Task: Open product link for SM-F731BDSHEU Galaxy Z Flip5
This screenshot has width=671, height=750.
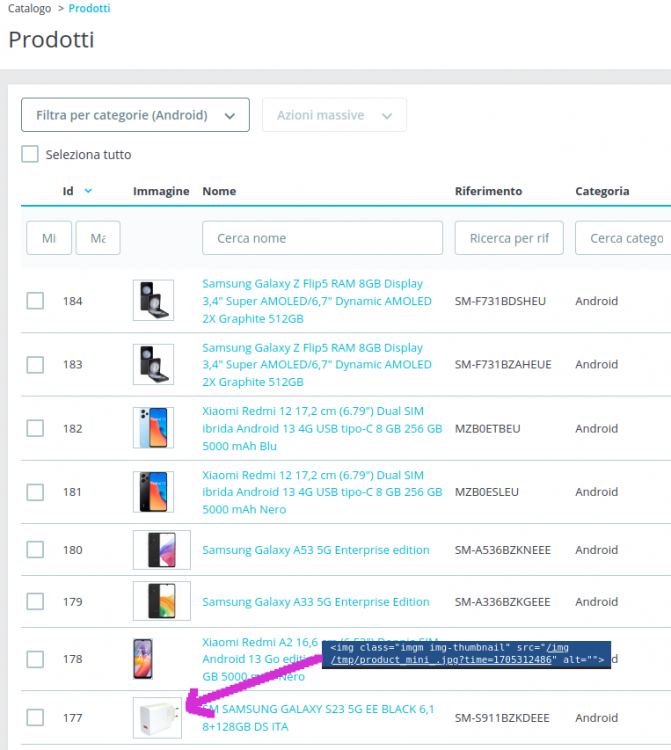Action: tap(317, 301)
